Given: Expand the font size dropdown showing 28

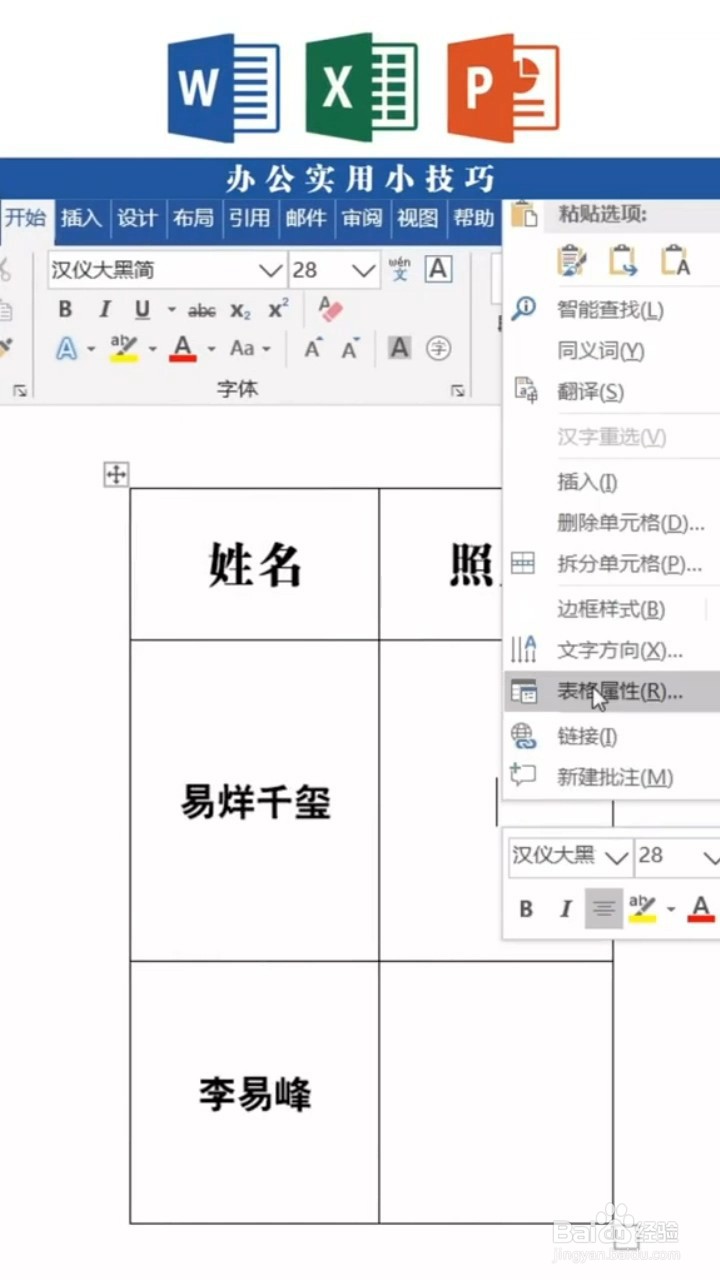Looking at the screenshot, I should pos(363,270).
